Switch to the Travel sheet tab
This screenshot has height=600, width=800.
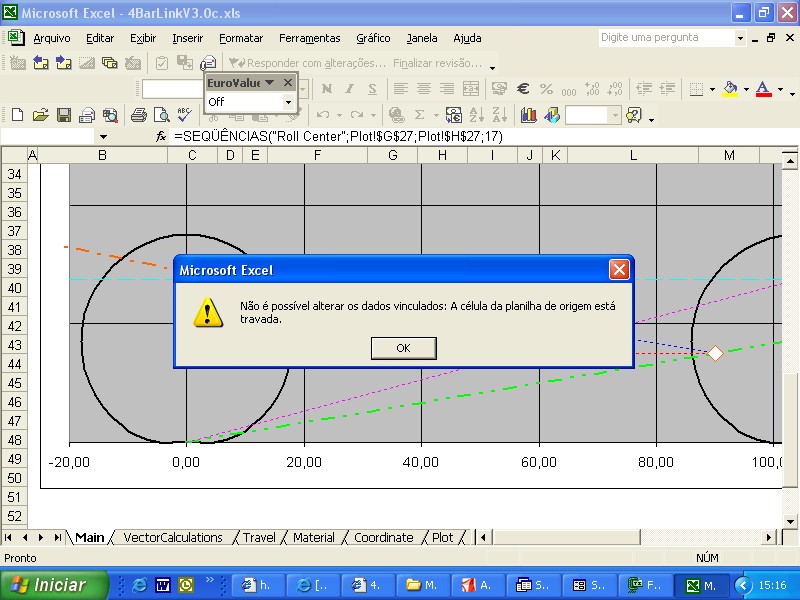pyautogui.click(x=259, y=537)
